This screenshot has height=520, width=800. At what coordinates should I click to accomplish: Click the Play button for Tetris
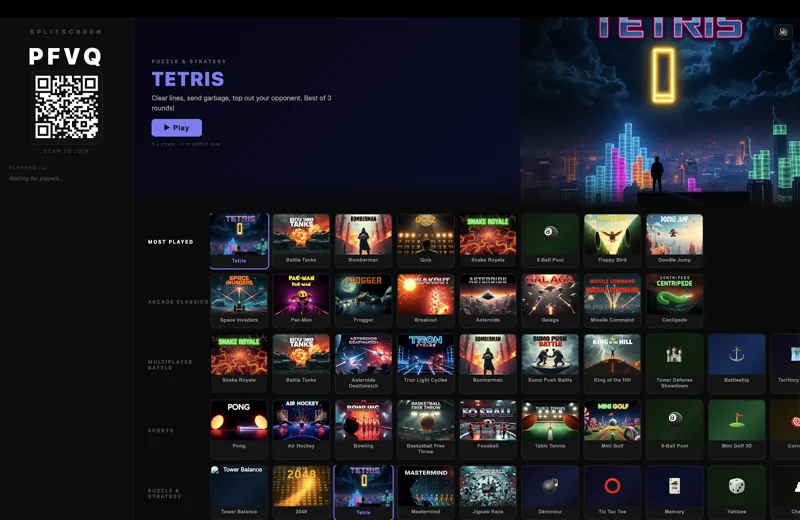177,128
